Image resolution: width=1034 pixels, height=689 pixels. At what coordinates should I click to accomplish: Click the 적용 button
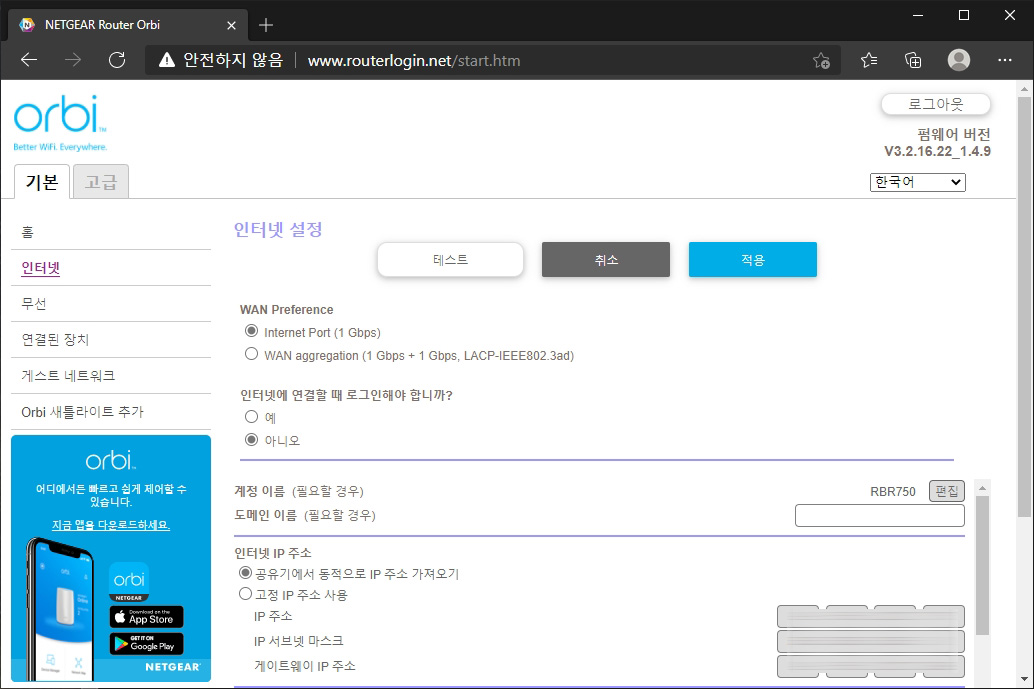coord(752,260)
